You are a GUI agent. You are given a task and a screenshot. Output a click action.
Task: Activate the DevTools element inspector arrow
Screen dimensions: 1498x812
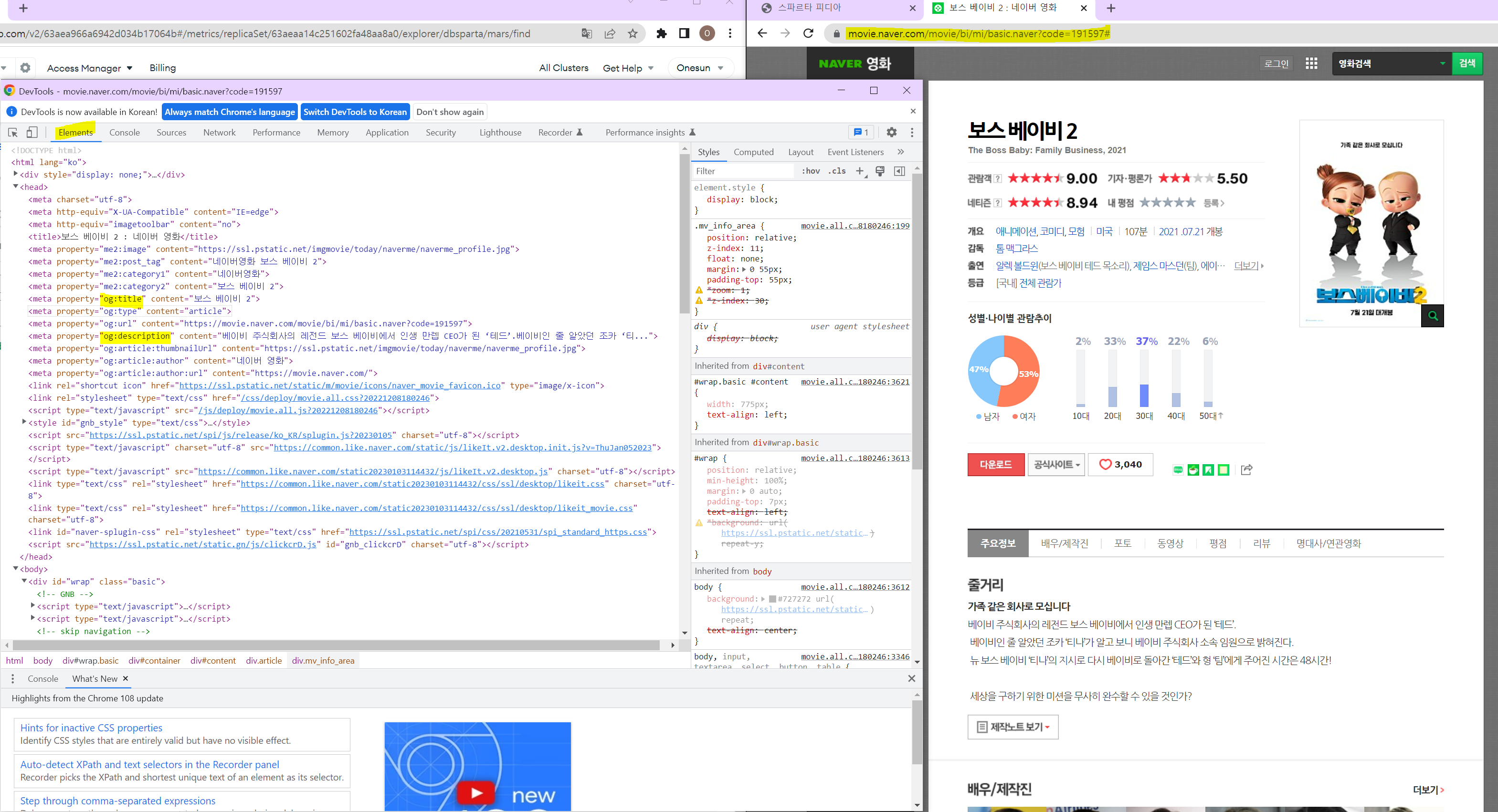[13, 133]
